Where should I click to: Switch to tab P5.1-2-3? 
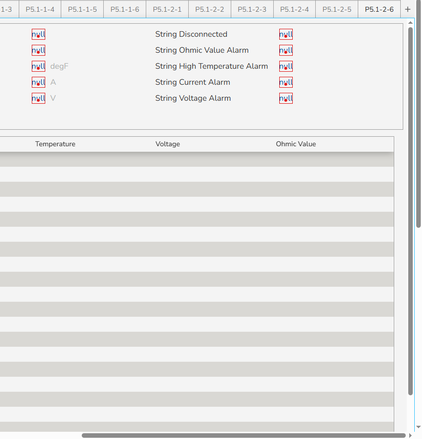tap(252, 9)
